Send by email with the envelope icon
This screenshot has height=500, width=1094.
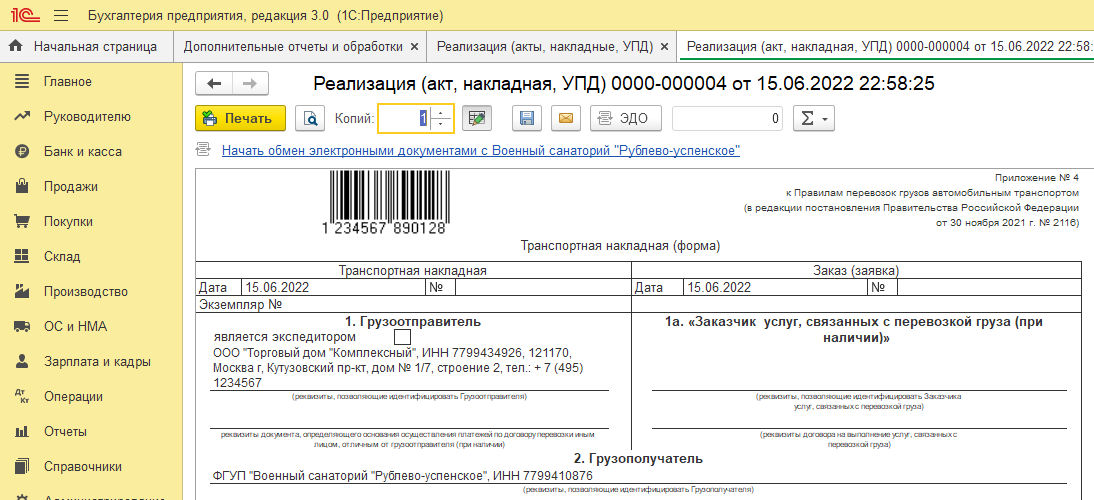click(566, 119)
